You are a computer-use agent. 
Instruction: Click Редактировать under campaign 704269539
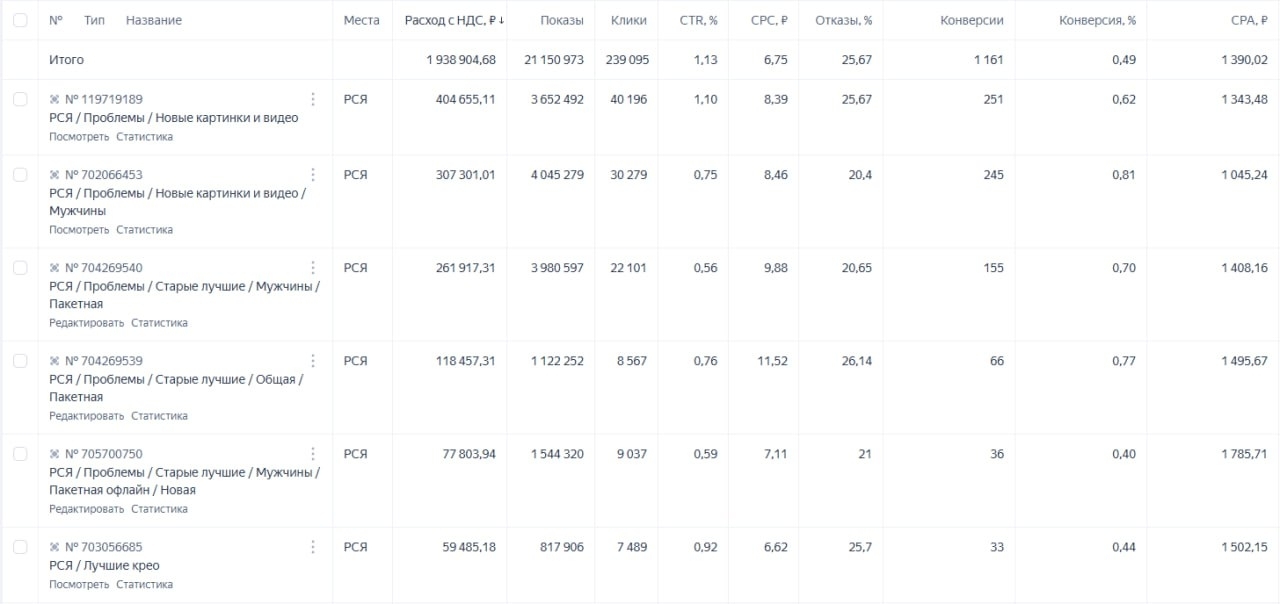coord(87,416)
